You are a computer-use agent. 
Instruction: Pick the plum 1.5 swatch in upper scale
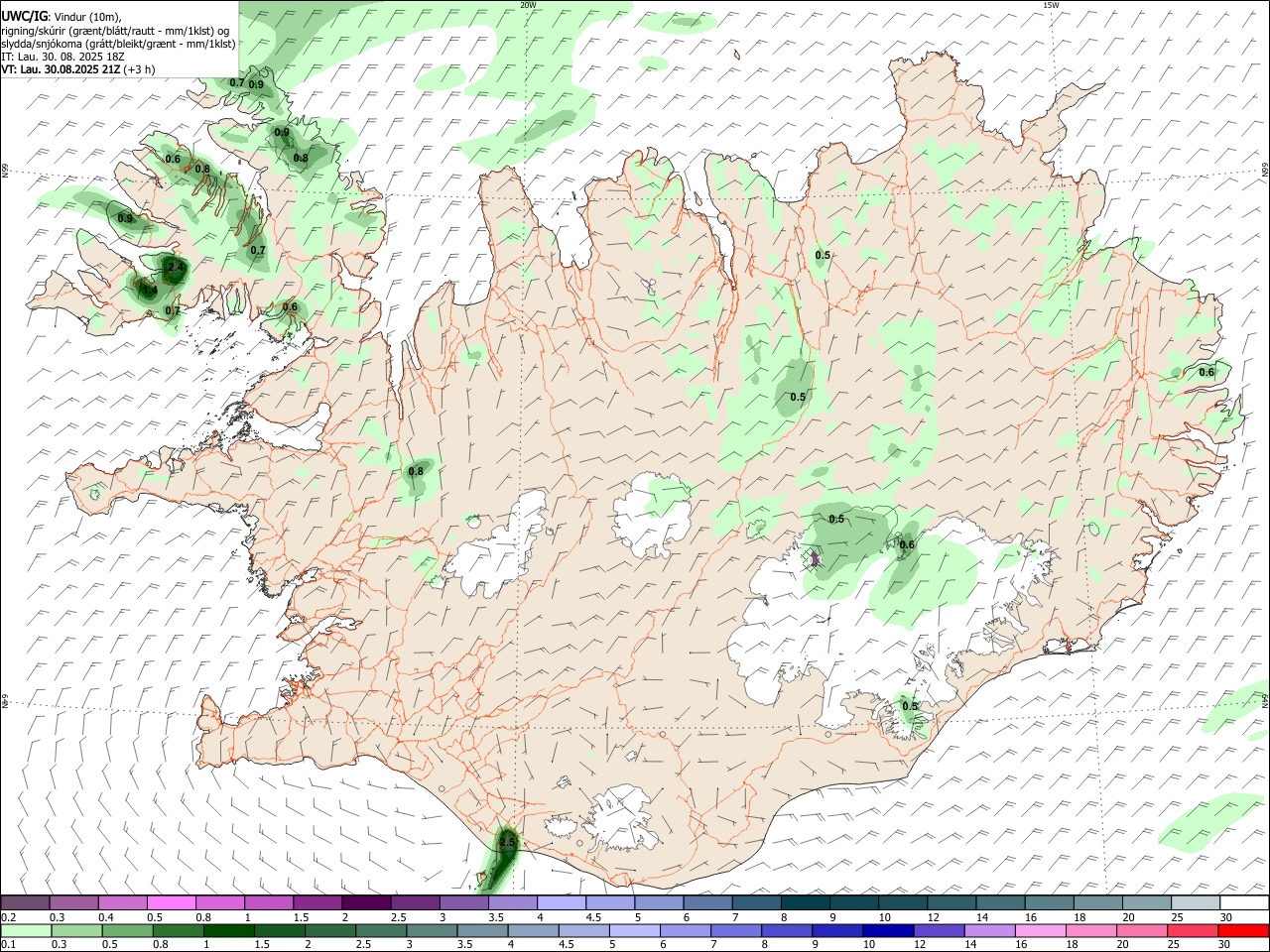[x=317, y=902]
